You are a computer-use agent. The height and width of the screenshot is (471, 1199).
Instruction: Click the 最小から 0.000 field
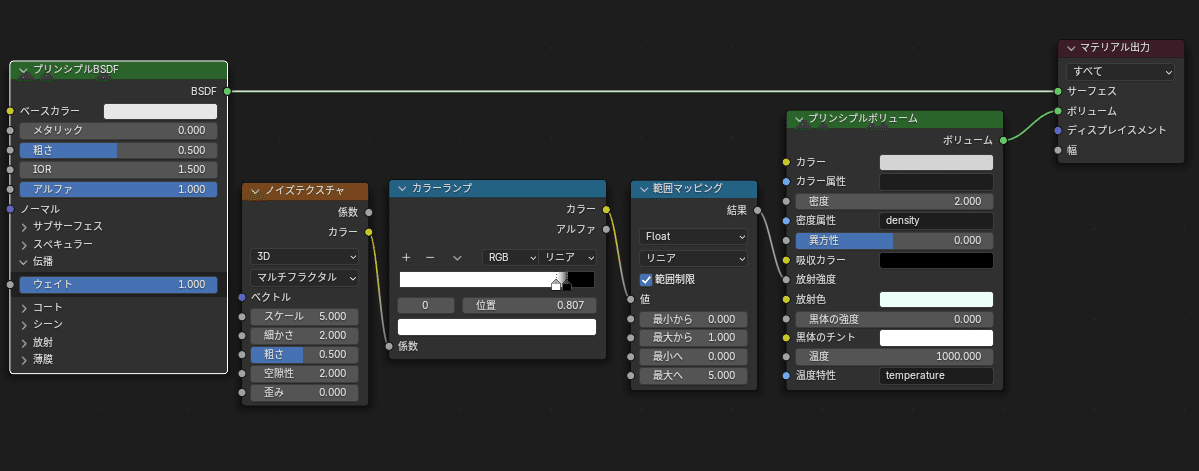(693, 319)
